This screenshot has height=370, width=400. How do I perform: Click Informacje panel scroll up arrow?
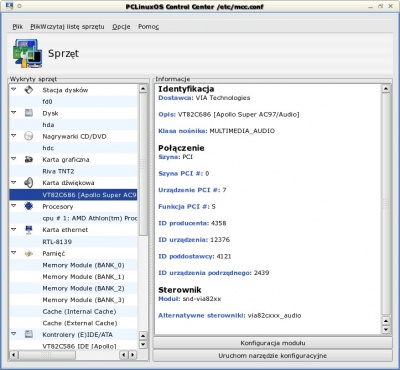pyautogui.click(x=386, y=89)
